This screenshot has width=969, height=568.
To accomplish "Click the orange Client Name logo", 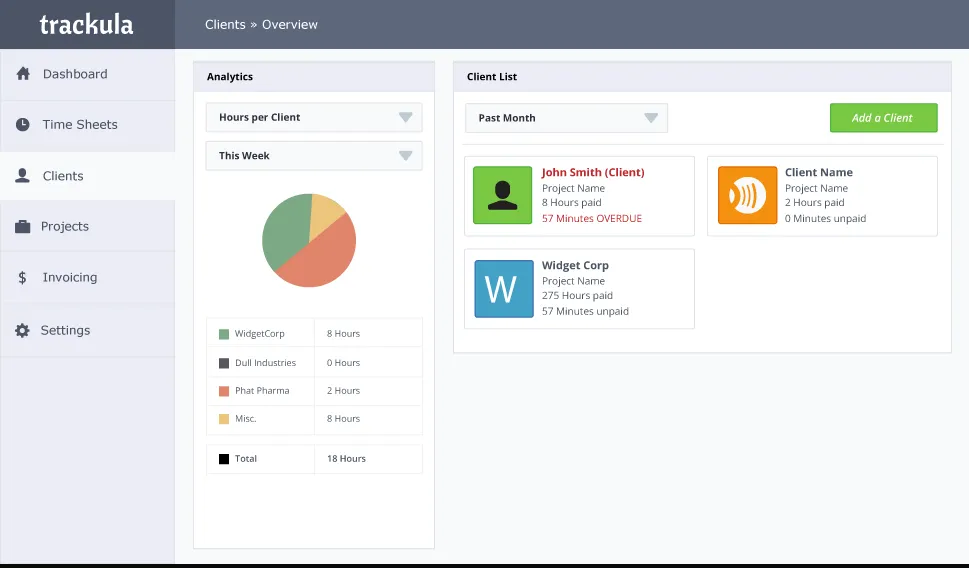I will point(747,195).
